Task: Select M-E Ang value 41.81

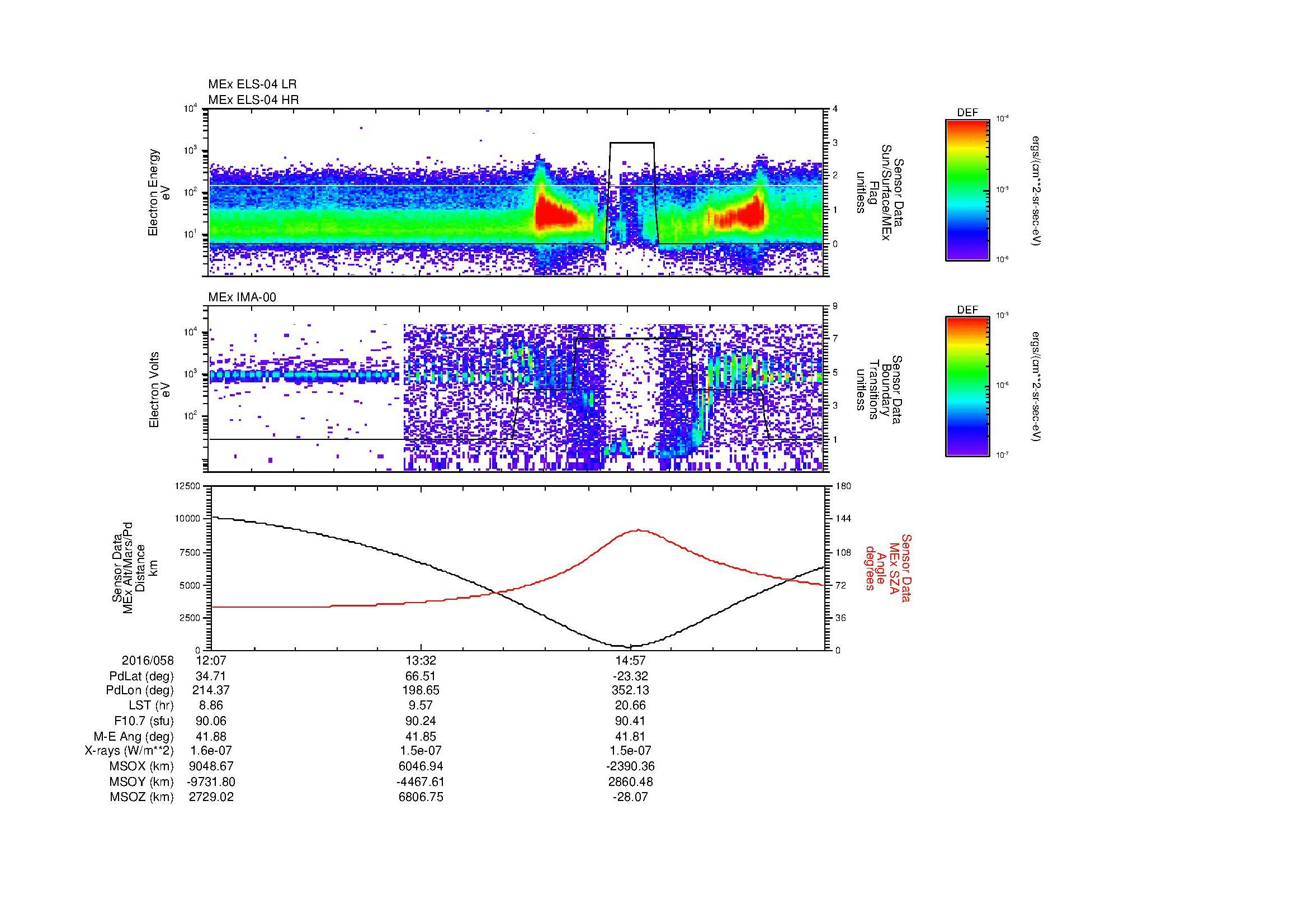Action: (630, 736)
